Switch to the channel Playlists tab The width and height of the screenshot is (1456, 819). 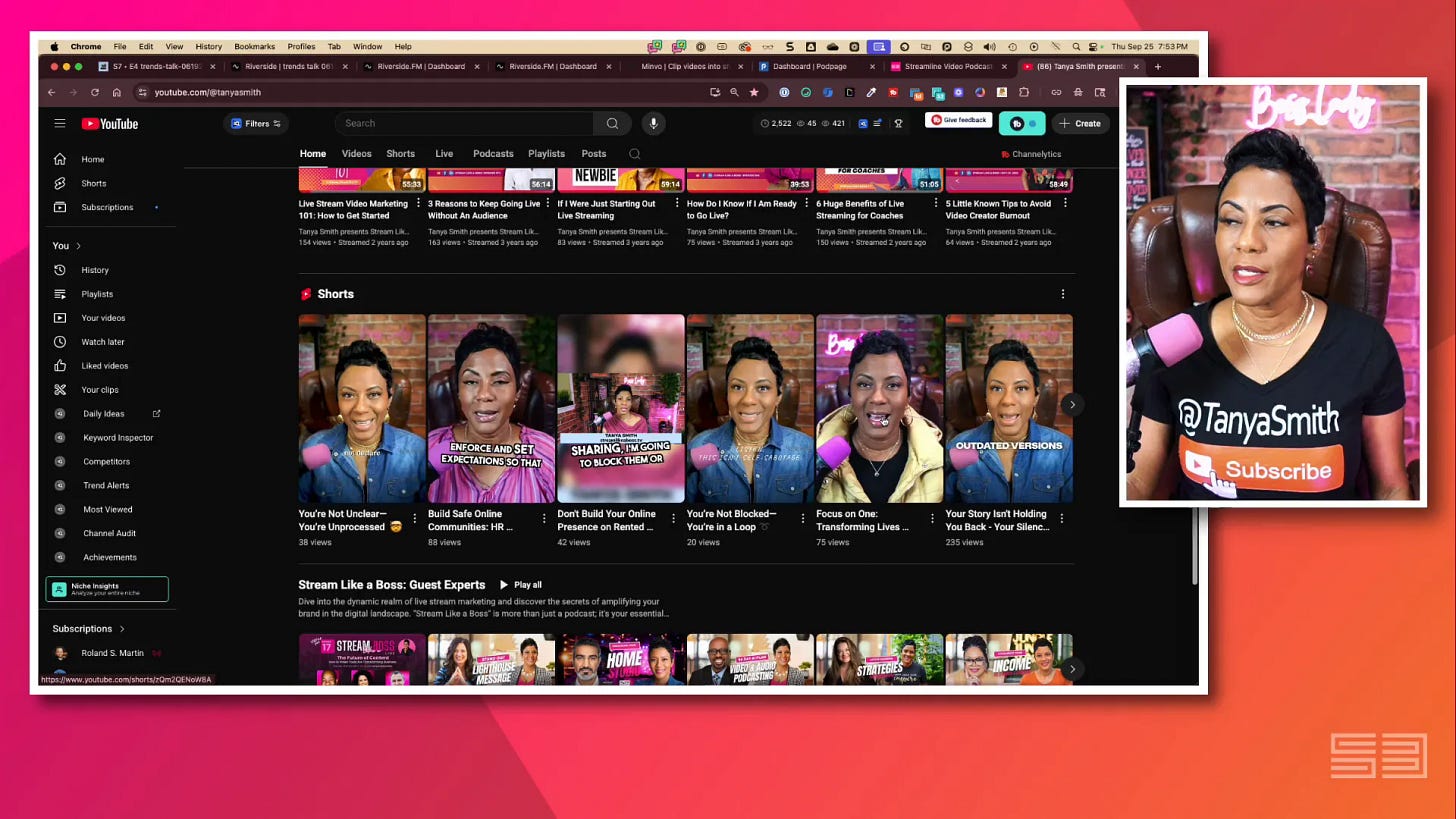pyautogui.click(x=546, y=154)
